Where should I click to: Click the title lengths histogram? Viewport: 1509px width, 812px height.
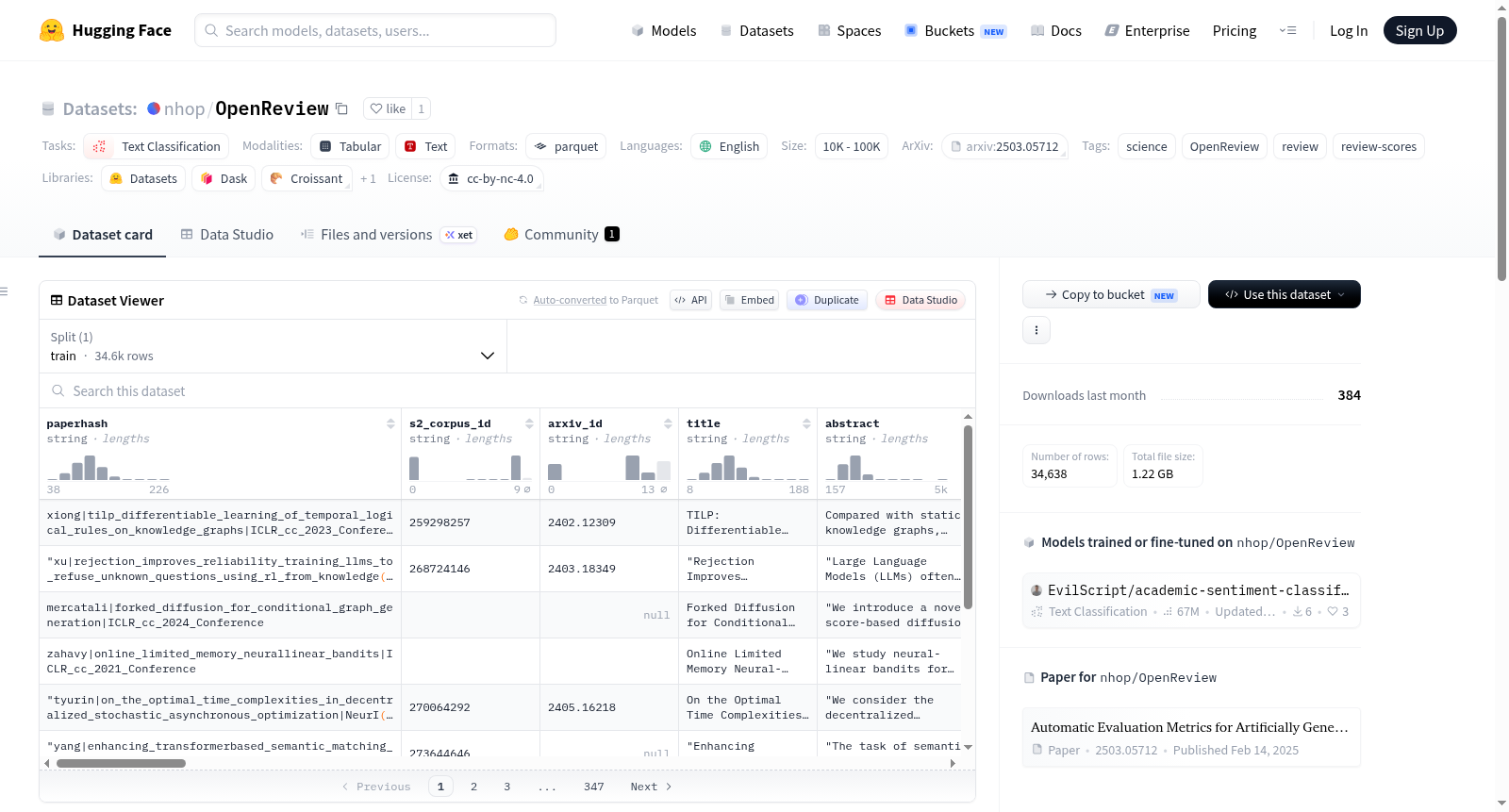(748, 468)
